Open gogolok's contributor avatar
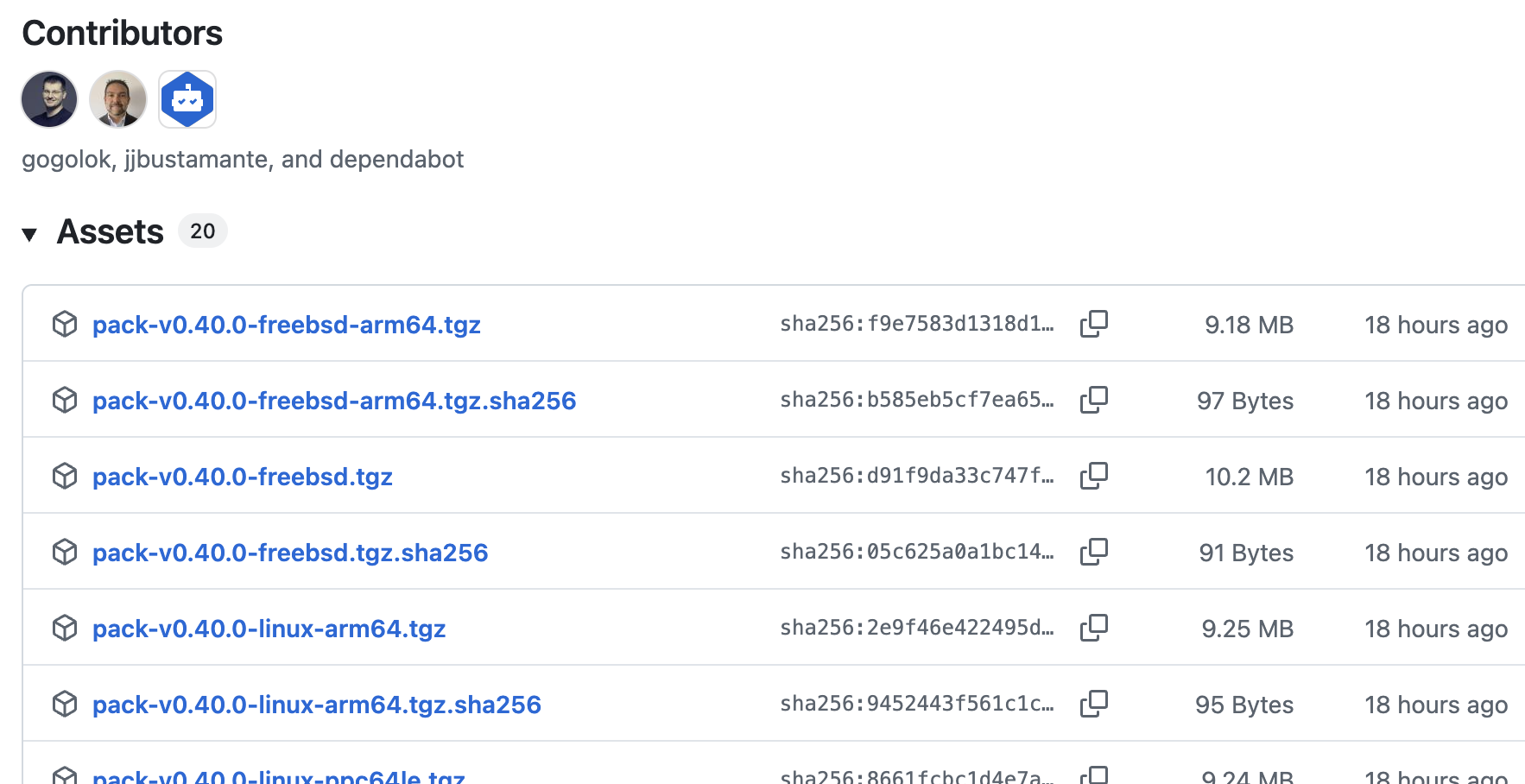This screenshot has width=1525, height=784. tap(49, 99)
